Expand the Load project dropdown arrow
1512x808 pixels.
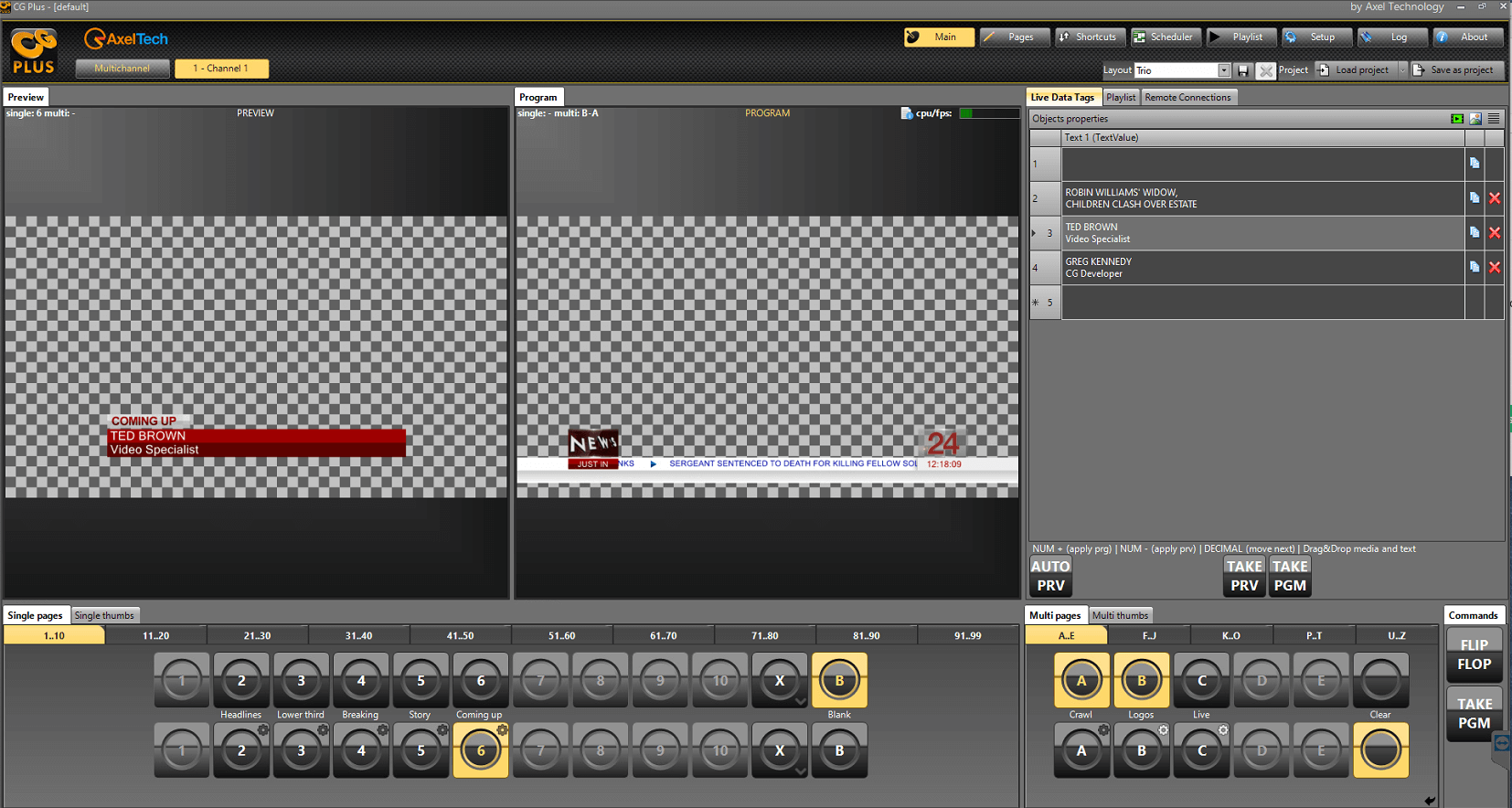[x=1402, y=69]
